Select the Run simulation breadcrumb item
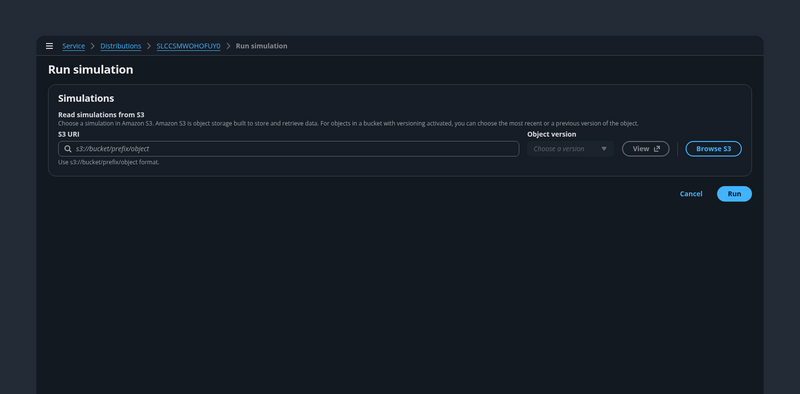The width and height of the screenshot is (800, 394). point(261,46)
